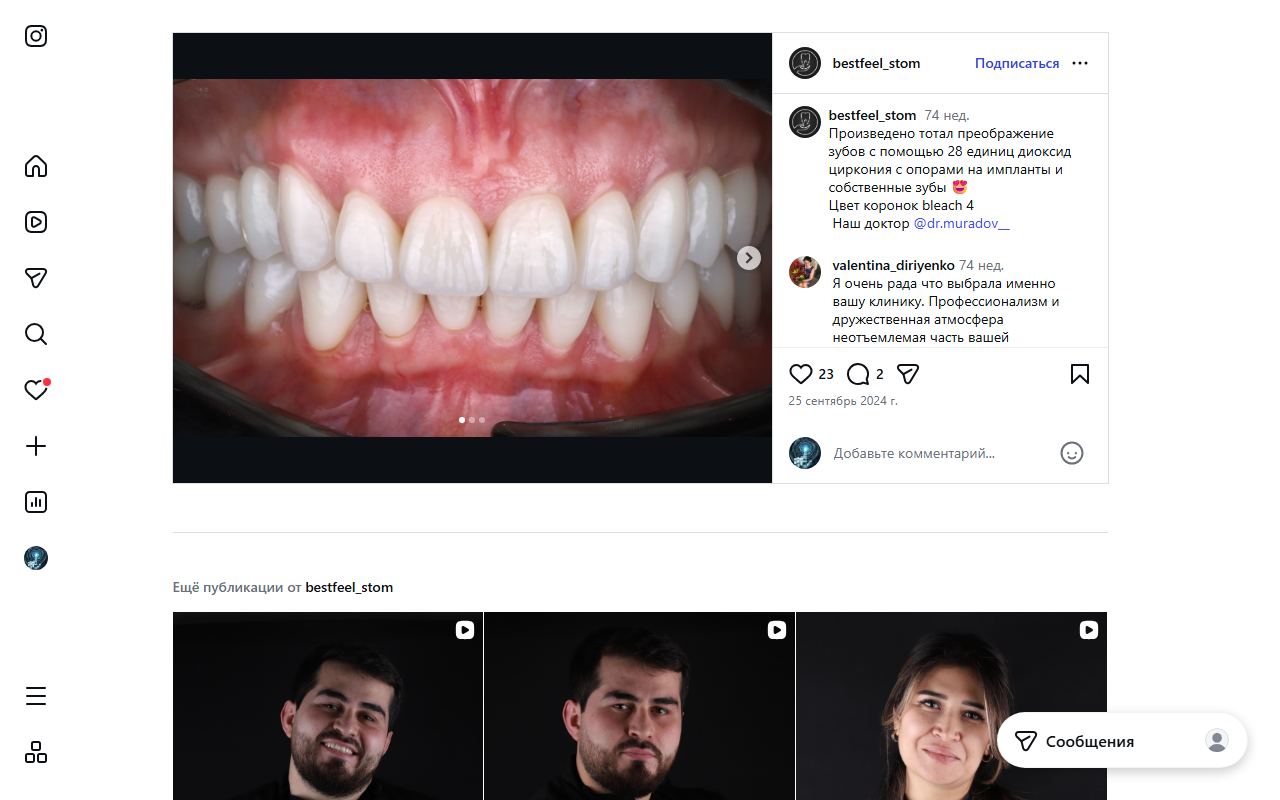Open Instagram home feed icon
This screenshot has height=800, width=1280.
36,166
